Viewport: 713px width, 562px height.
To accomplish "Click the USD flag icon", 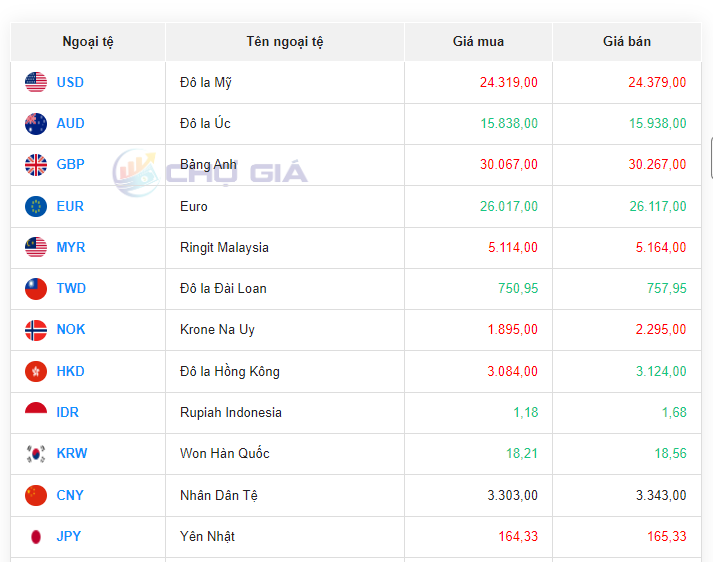I will point(36,83).
